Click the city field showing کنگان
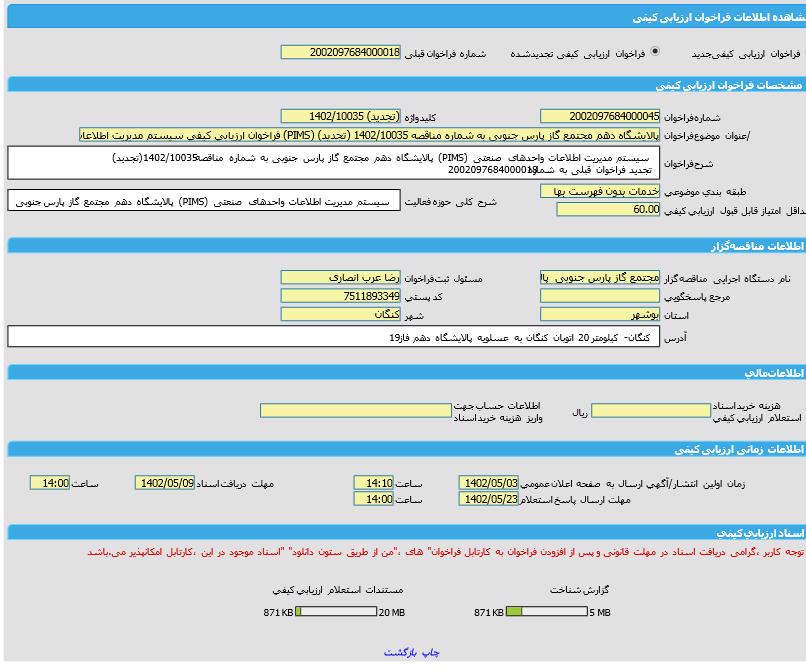This screenshot has width=806, height=670. (x=340, y=314)
